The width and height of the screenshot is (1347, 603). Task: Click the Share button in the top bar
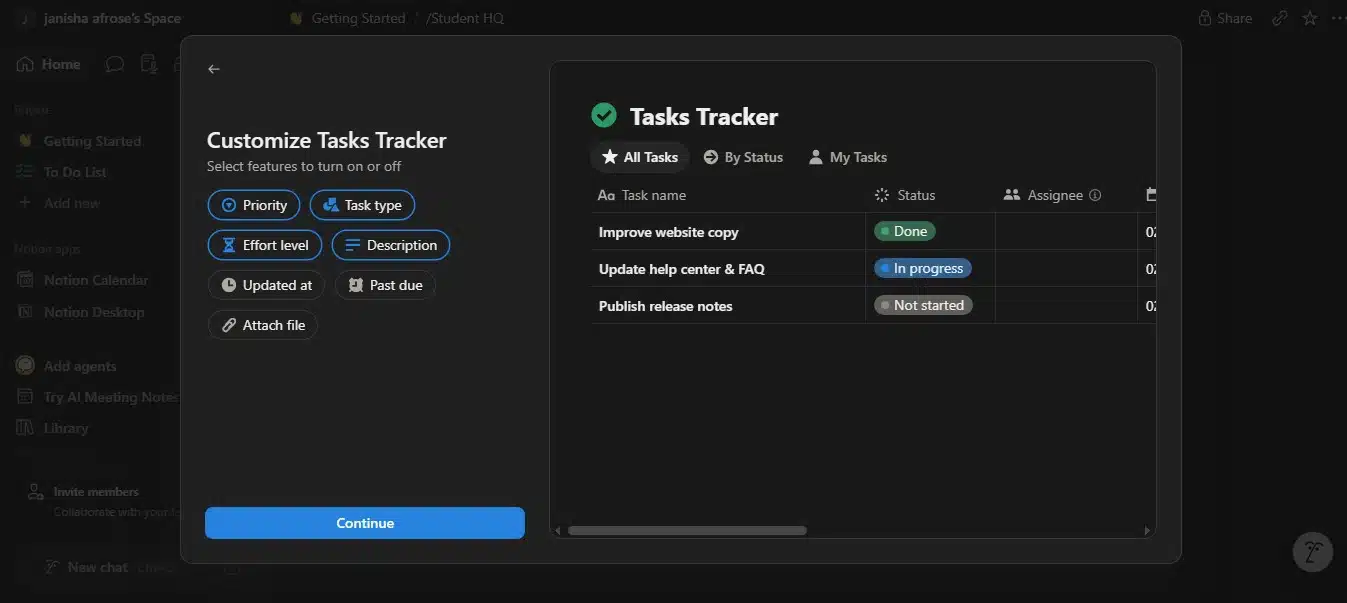[1225, 18]
